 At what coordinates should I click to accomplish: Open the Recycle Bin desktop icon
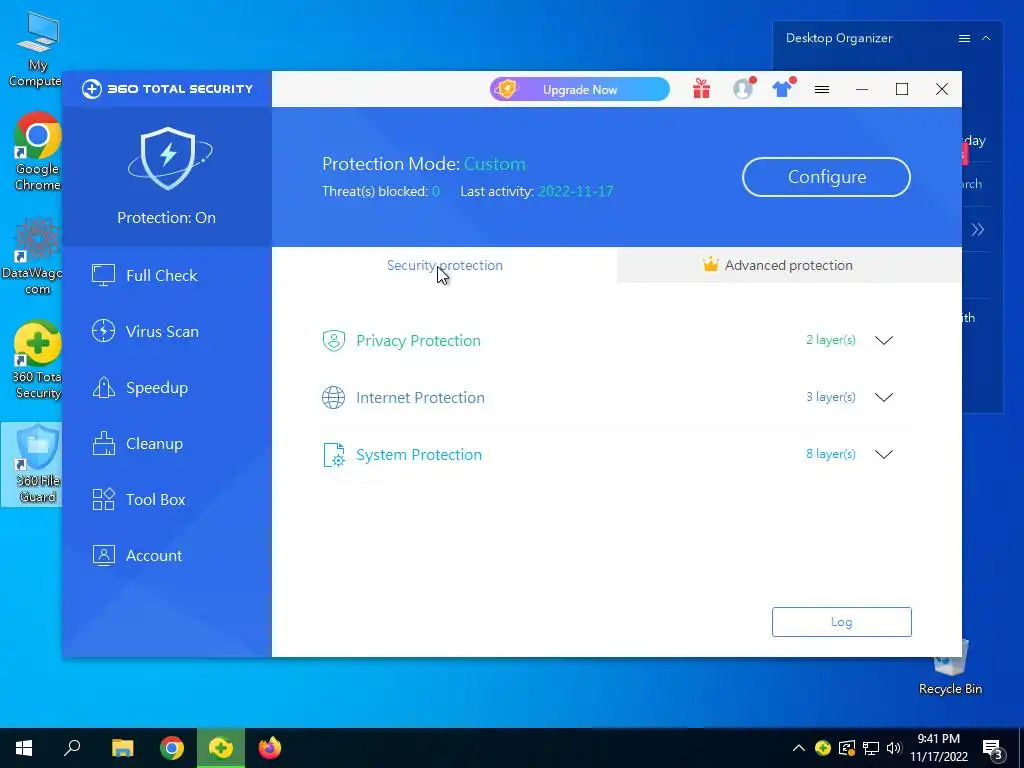pyautogui.click(x=950, y=666)
